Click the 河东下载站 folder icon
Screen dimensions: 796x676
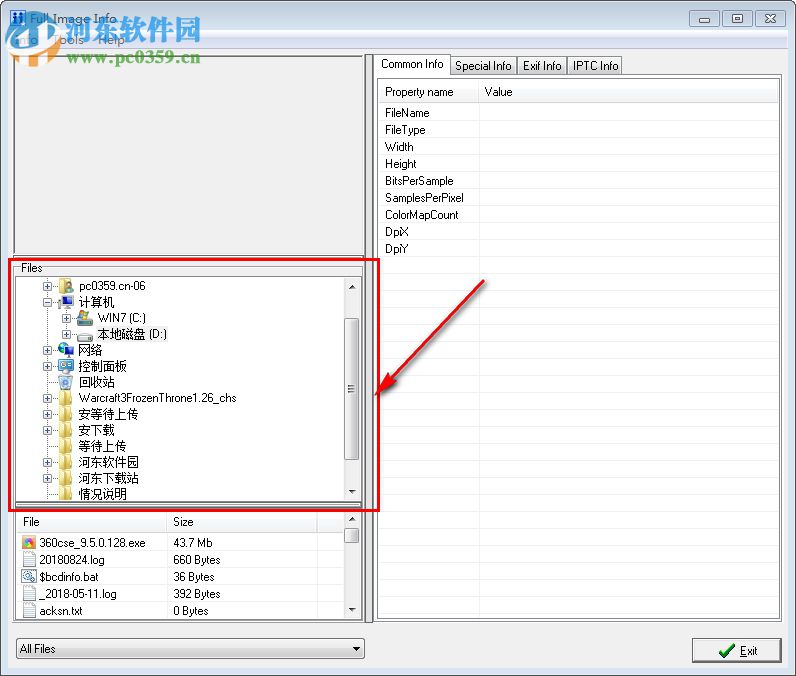pyautogui.click(x=65, y=478)
